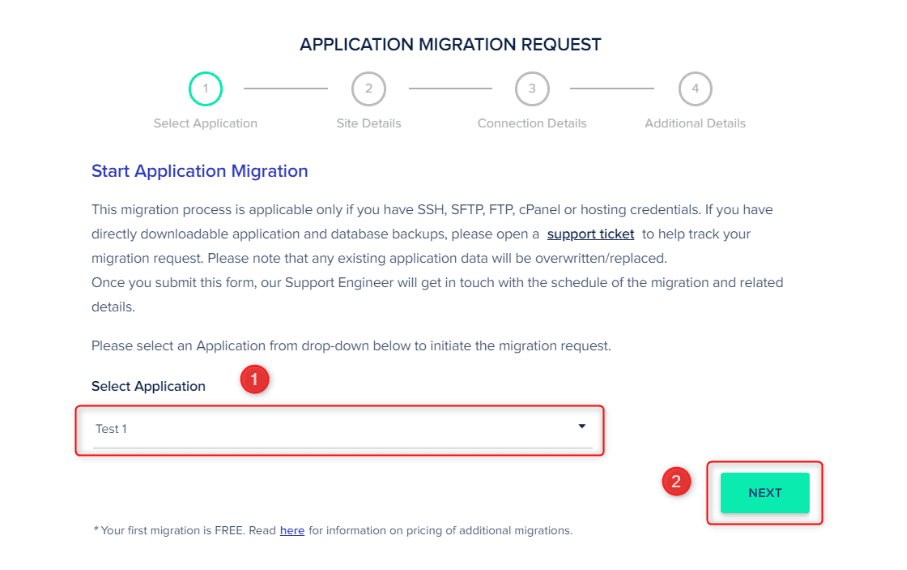The image size is (907, 570).
Task: Click step 1 circle in progress stepper
Action: coord(205,88)
